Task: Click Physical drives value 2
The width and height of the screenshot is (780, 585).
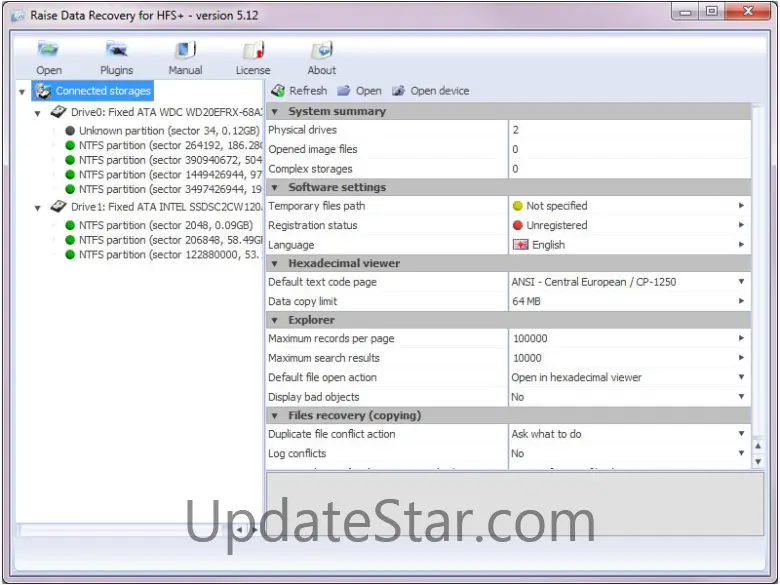Action: tap(516, 130)
